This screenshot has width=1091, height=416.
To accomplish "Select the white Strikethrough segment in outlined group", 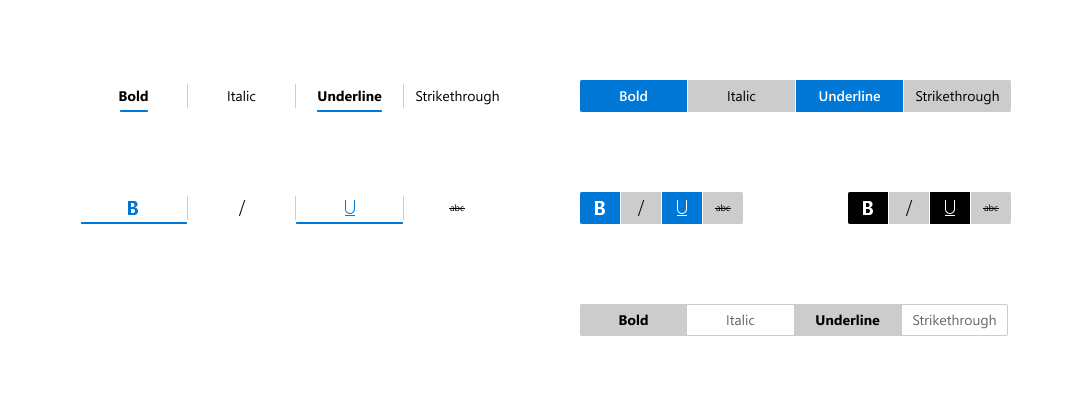I will pos(955,320).
